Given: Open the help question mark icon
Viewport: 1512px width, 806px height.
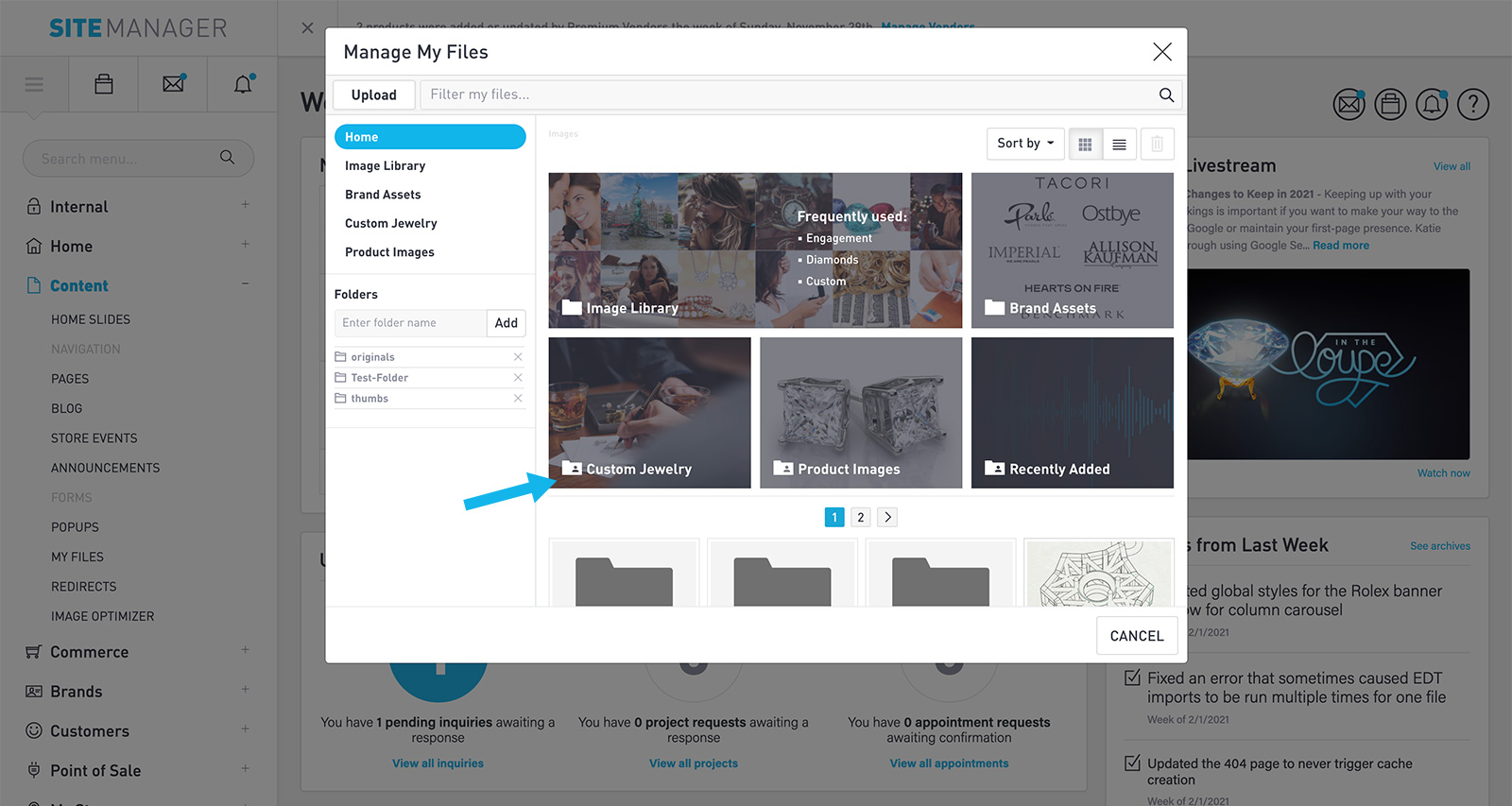Looking at the screenshot, I should (1472, 105).
